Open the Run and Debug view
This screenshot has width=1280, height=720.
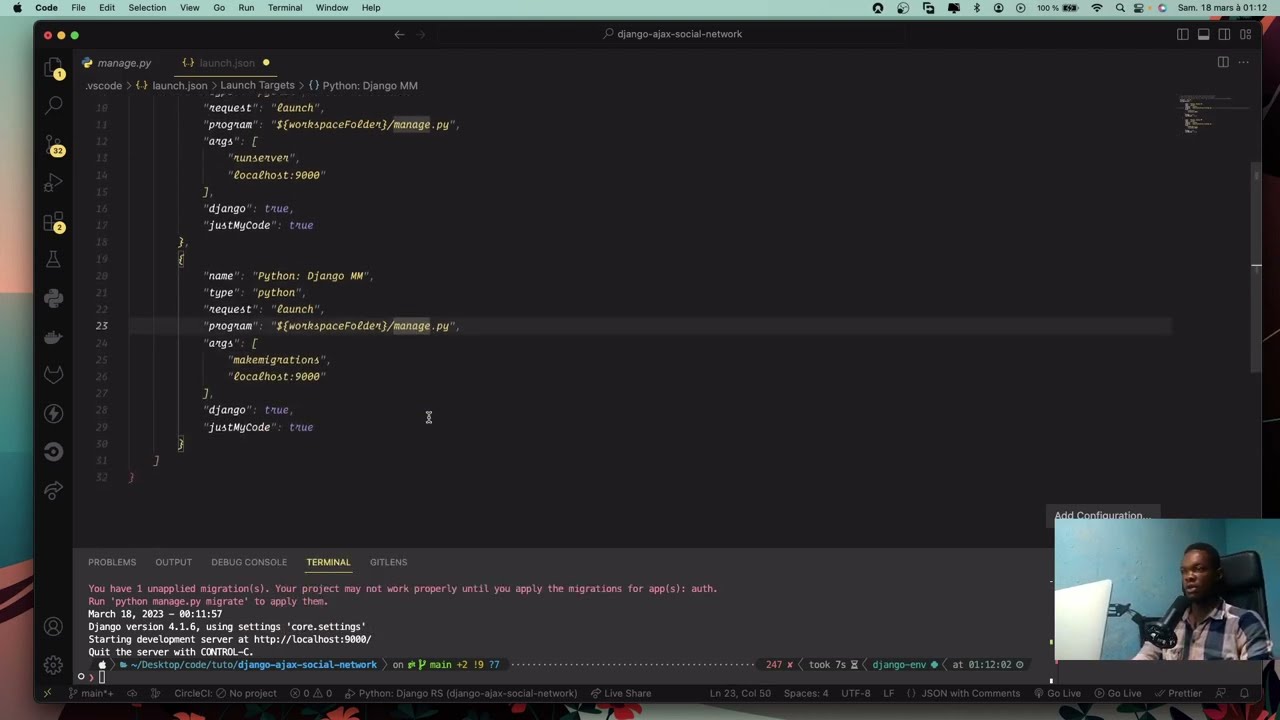(54, 183)
